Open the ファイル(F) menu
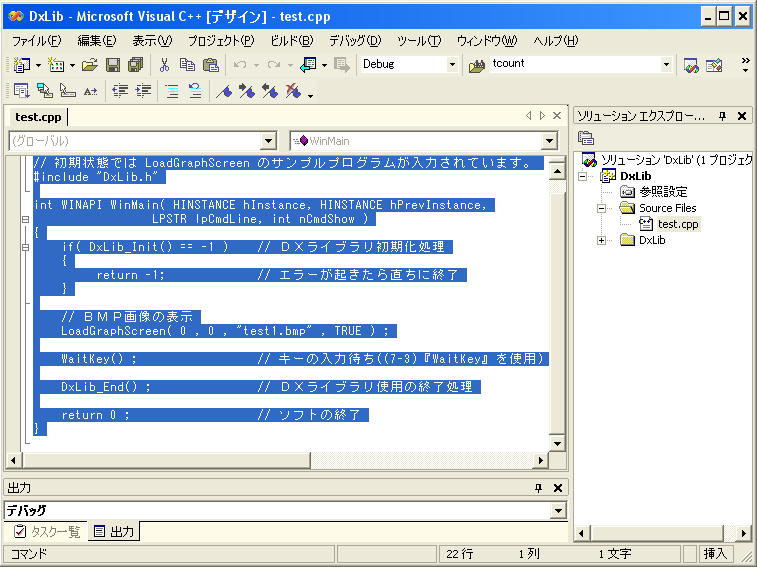757x567 pixels. [37, 41]
